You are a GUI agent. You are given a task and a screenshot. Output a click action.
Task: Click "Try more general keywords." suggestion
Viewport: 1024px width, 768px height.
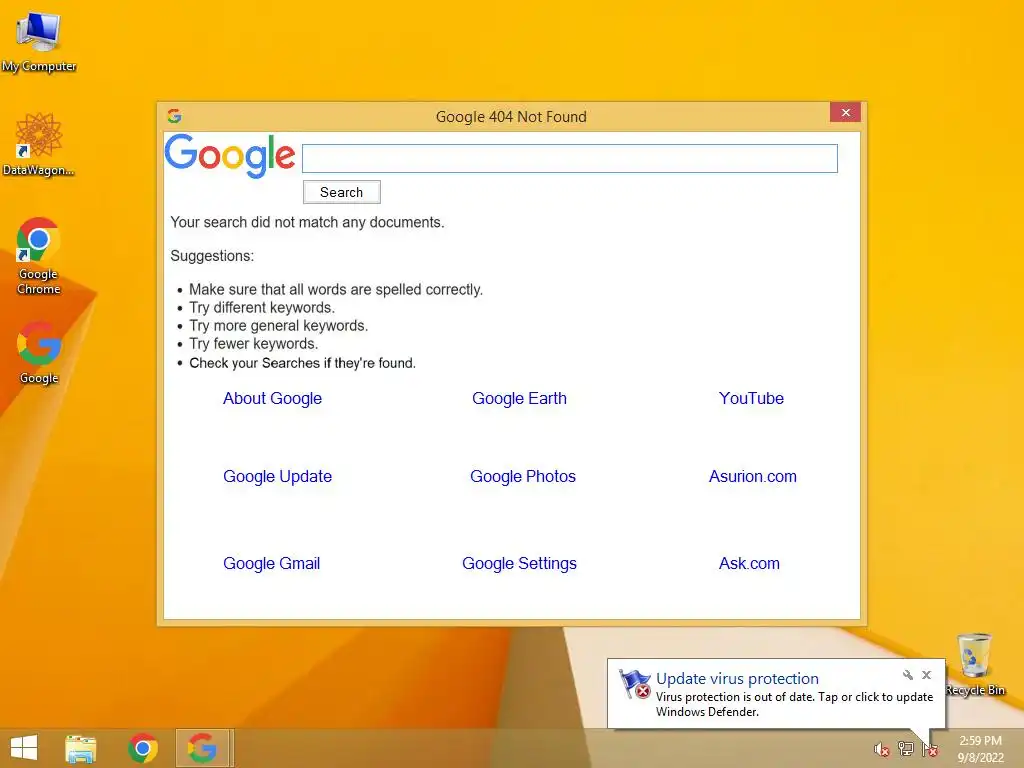pos(279,326)
